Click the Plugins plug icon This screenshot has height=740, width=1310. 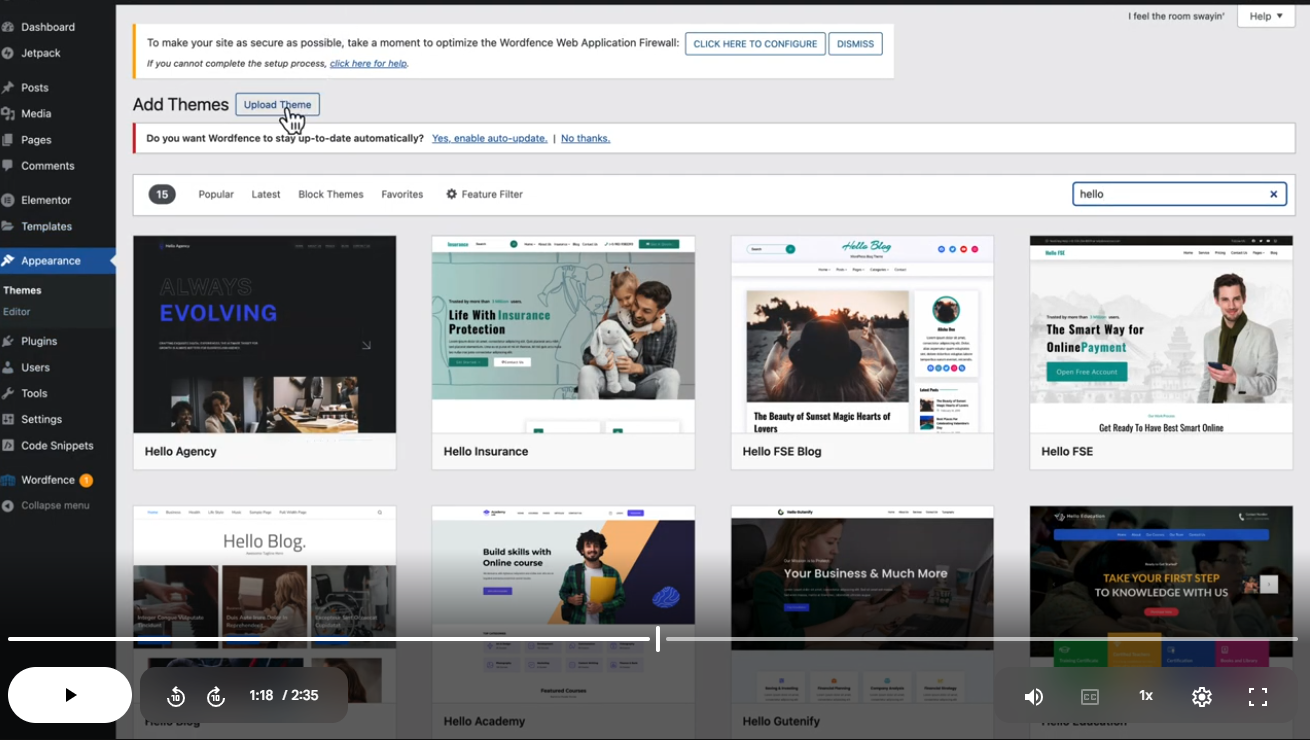coord(8,341)
